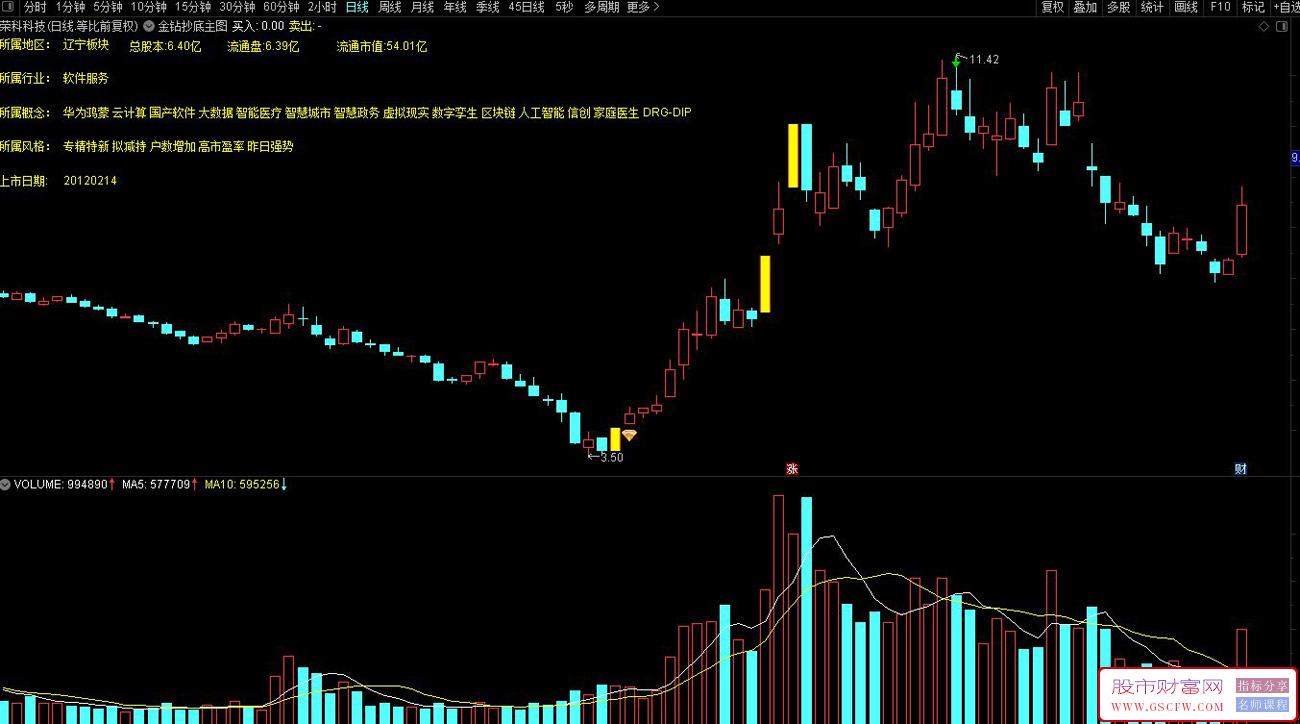The width and height of the screenshot is (1300, 724).
Task: Select the 5秒 period tab
Action: click(565, 7)
